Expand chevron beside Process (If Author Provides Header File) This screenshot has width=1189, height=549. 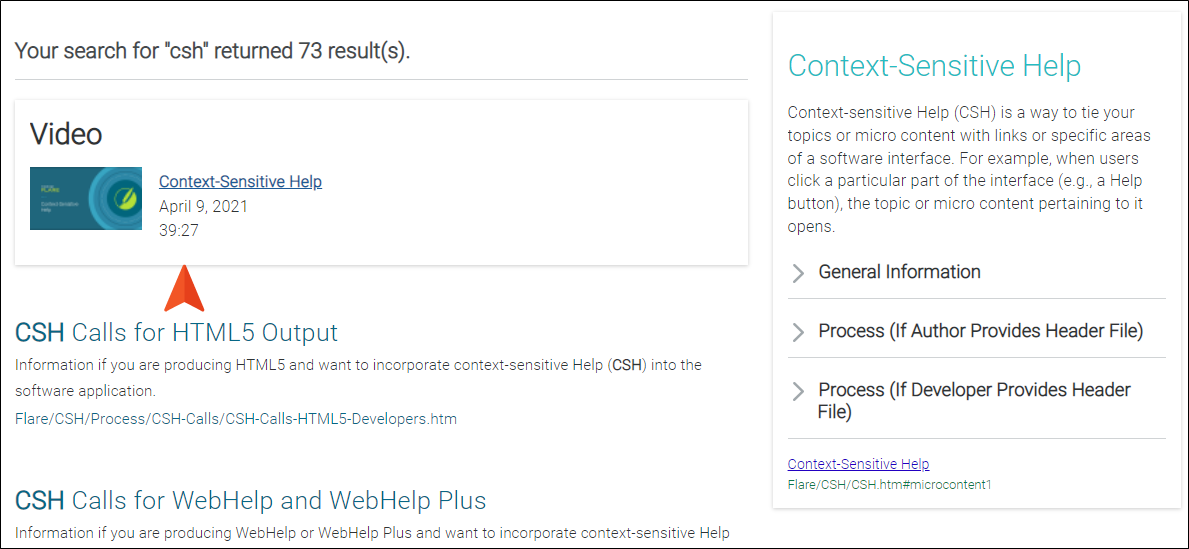[x=798, y=332]
